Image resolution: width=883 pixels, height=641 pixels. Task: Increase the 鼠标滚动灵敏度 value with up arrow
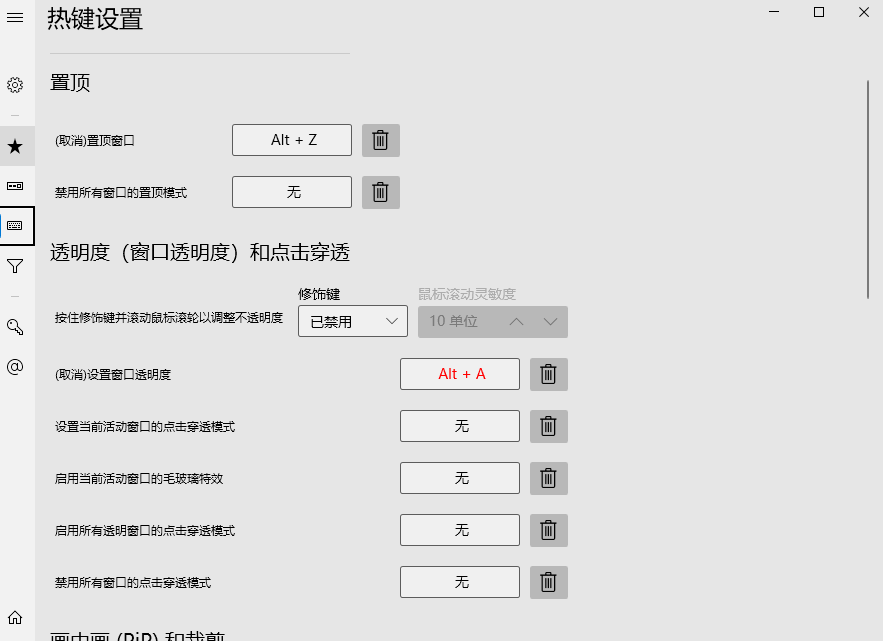point(516,322)
